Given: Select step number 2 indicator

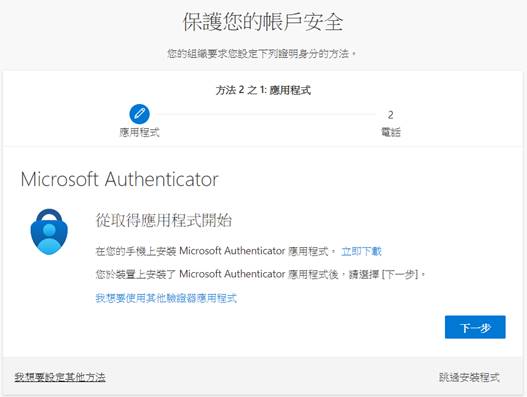Looking at the screenshot, I should pos(390,115).
